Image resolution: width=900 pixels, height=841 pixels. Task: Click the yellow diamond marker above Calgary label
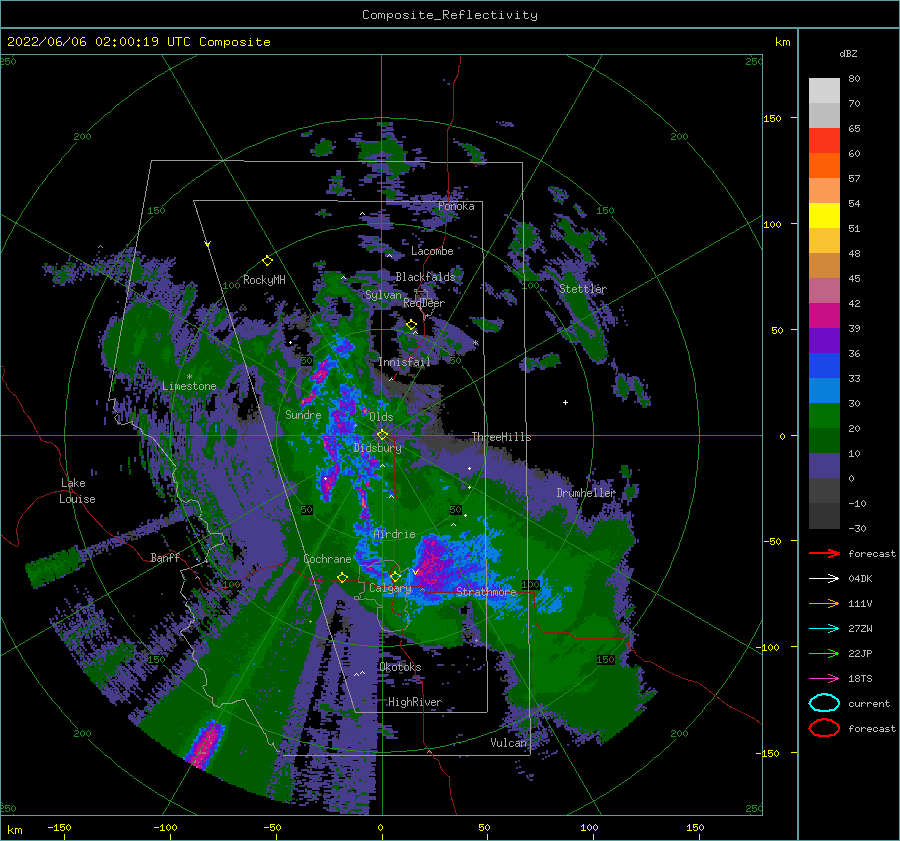coord(395,576)
